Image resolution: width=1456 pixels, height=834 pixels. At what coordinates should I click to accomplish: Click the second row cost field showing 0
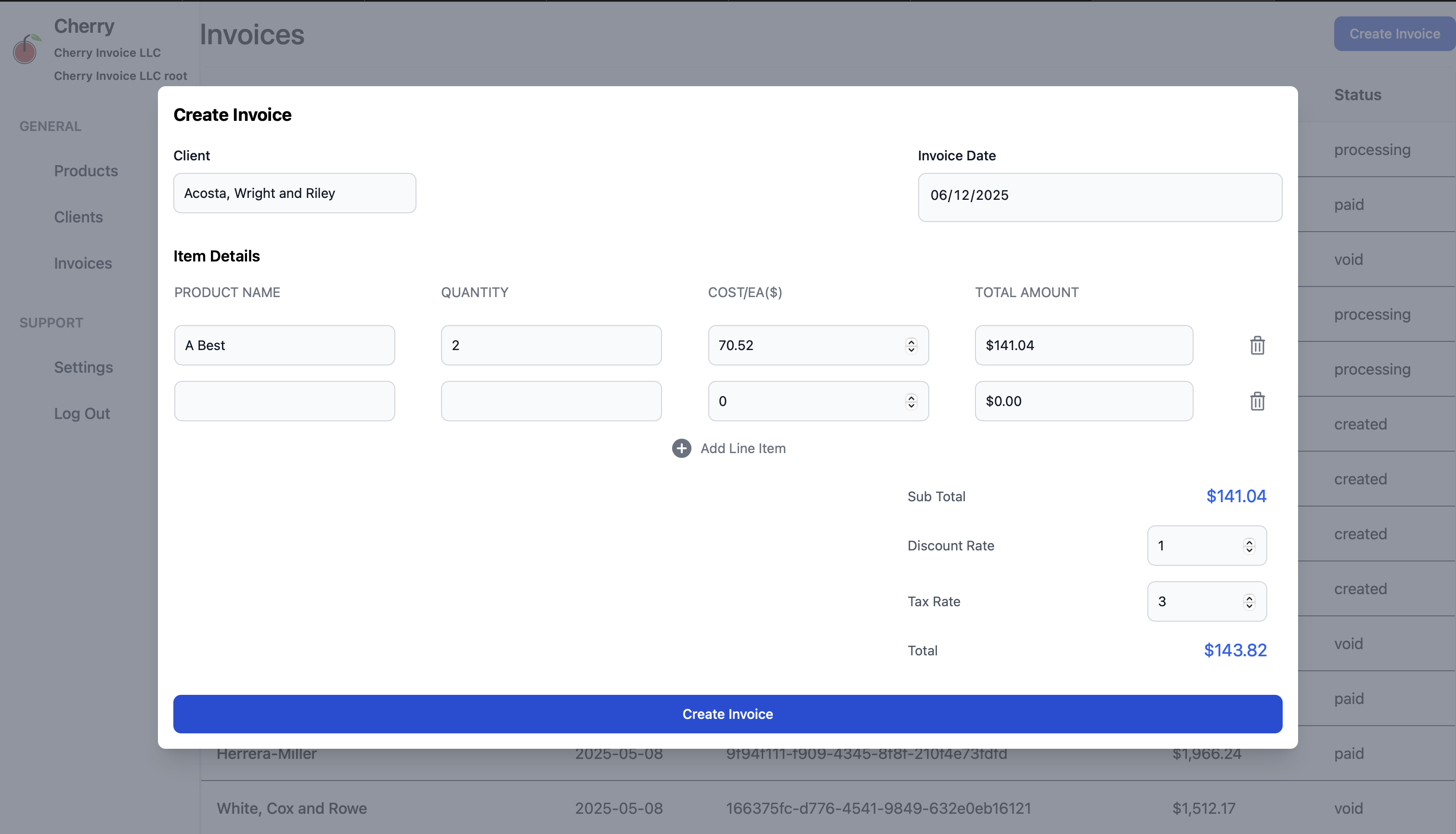(818, 401)
